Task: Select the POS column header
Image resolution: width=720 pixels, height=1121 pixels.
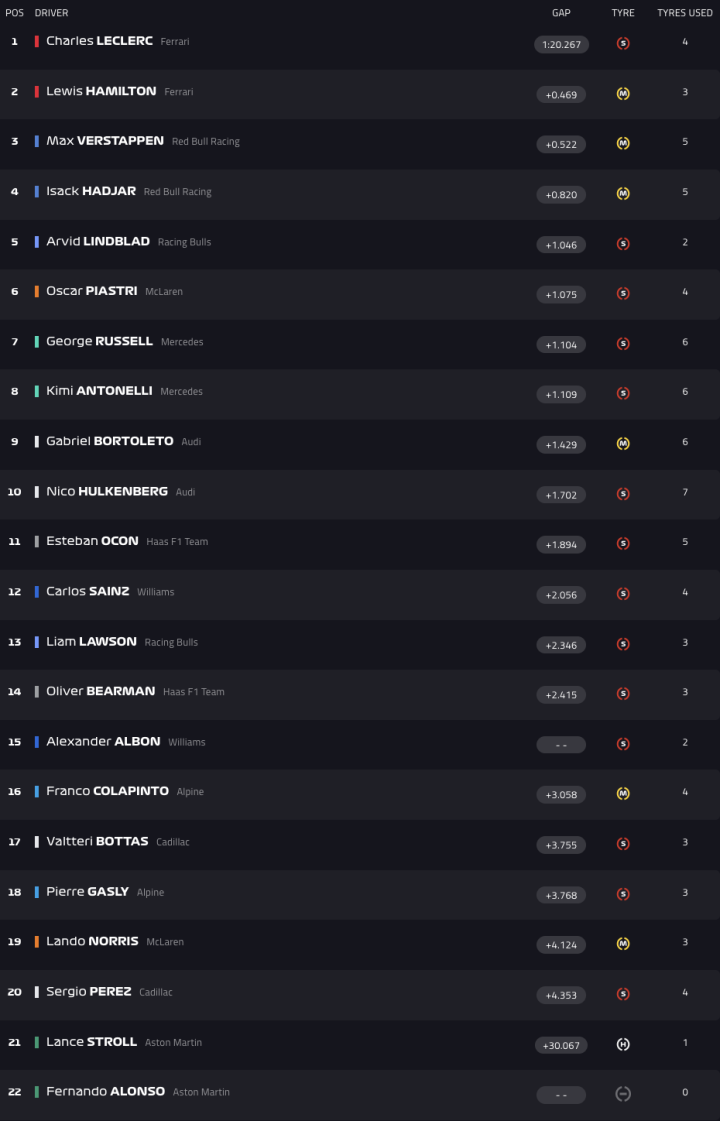Action: pos(15,13)
